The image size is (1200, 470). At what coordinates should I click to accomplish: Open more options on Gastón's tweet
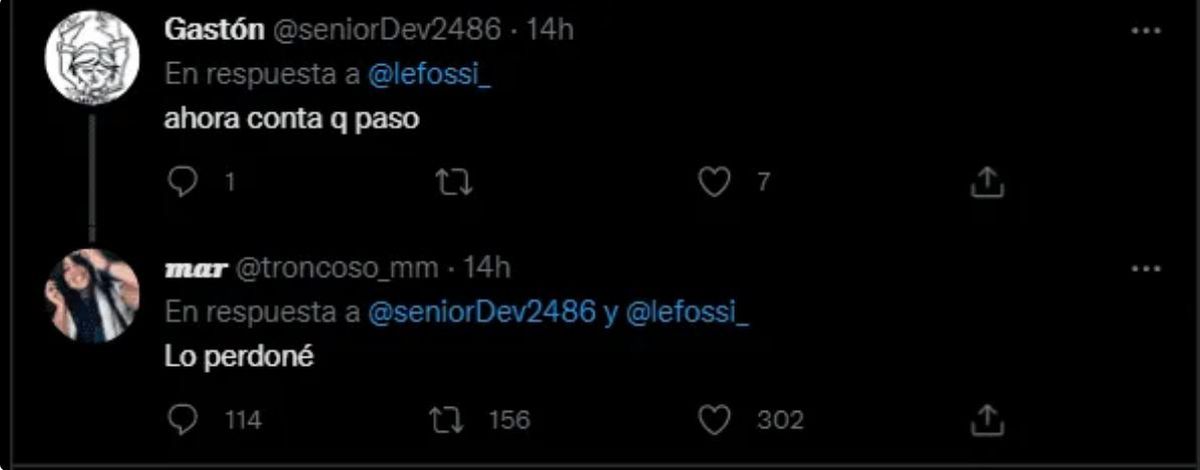click(1145, 31)
